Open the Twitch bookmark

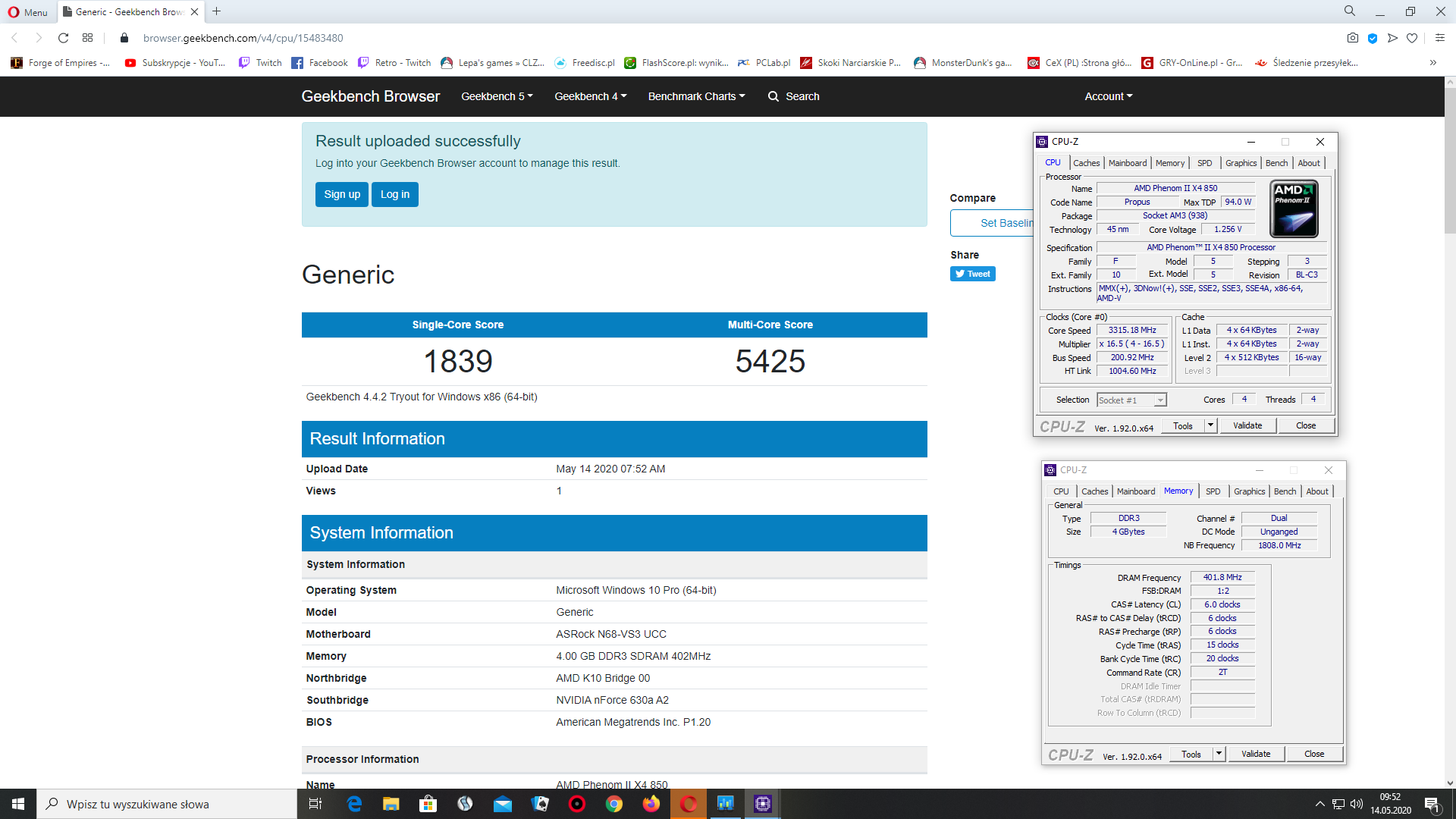click(x=260, y=63)
